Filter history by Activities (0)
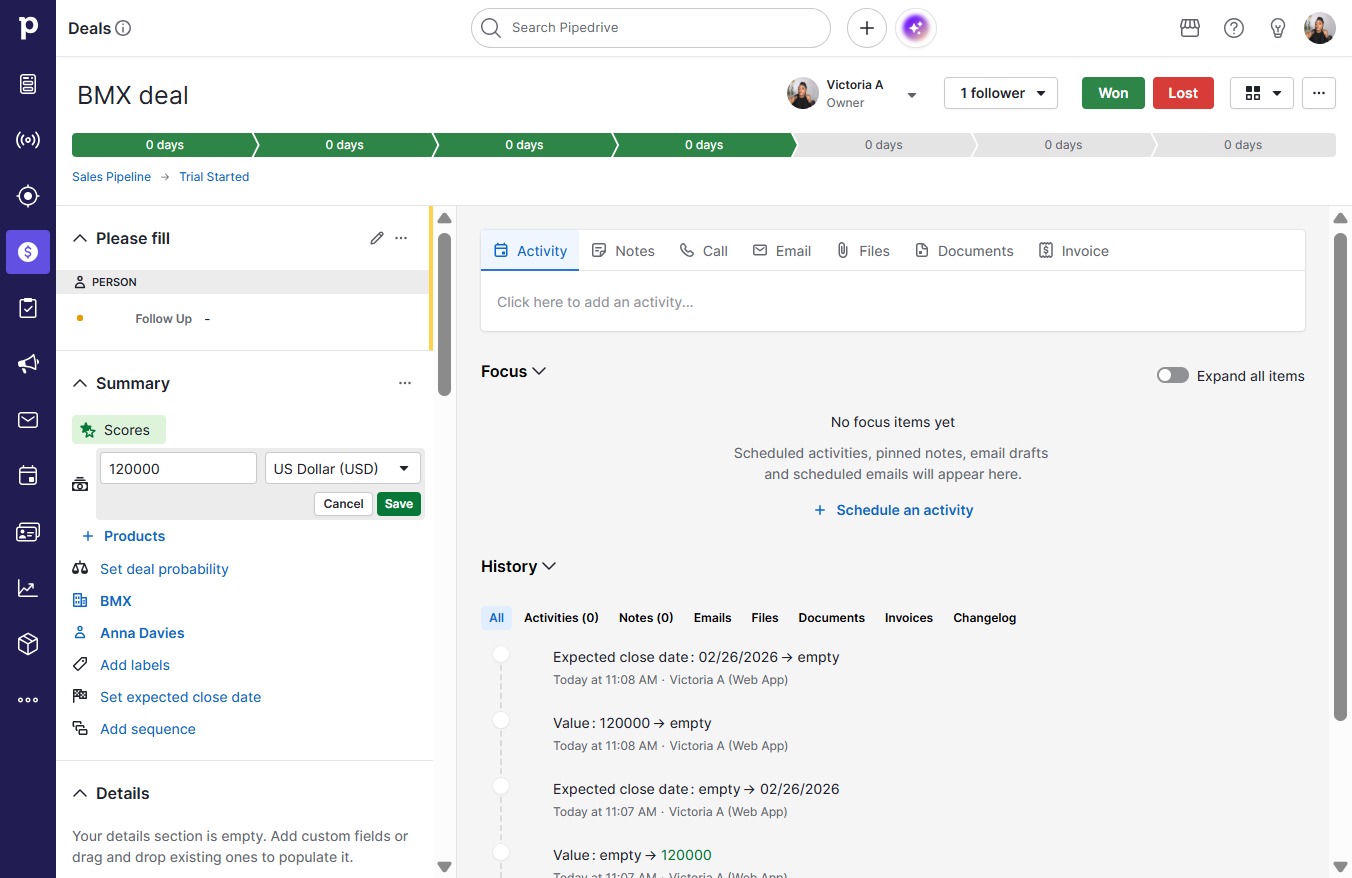Viewport: 1352px width, 878px height. coord(561,618)
